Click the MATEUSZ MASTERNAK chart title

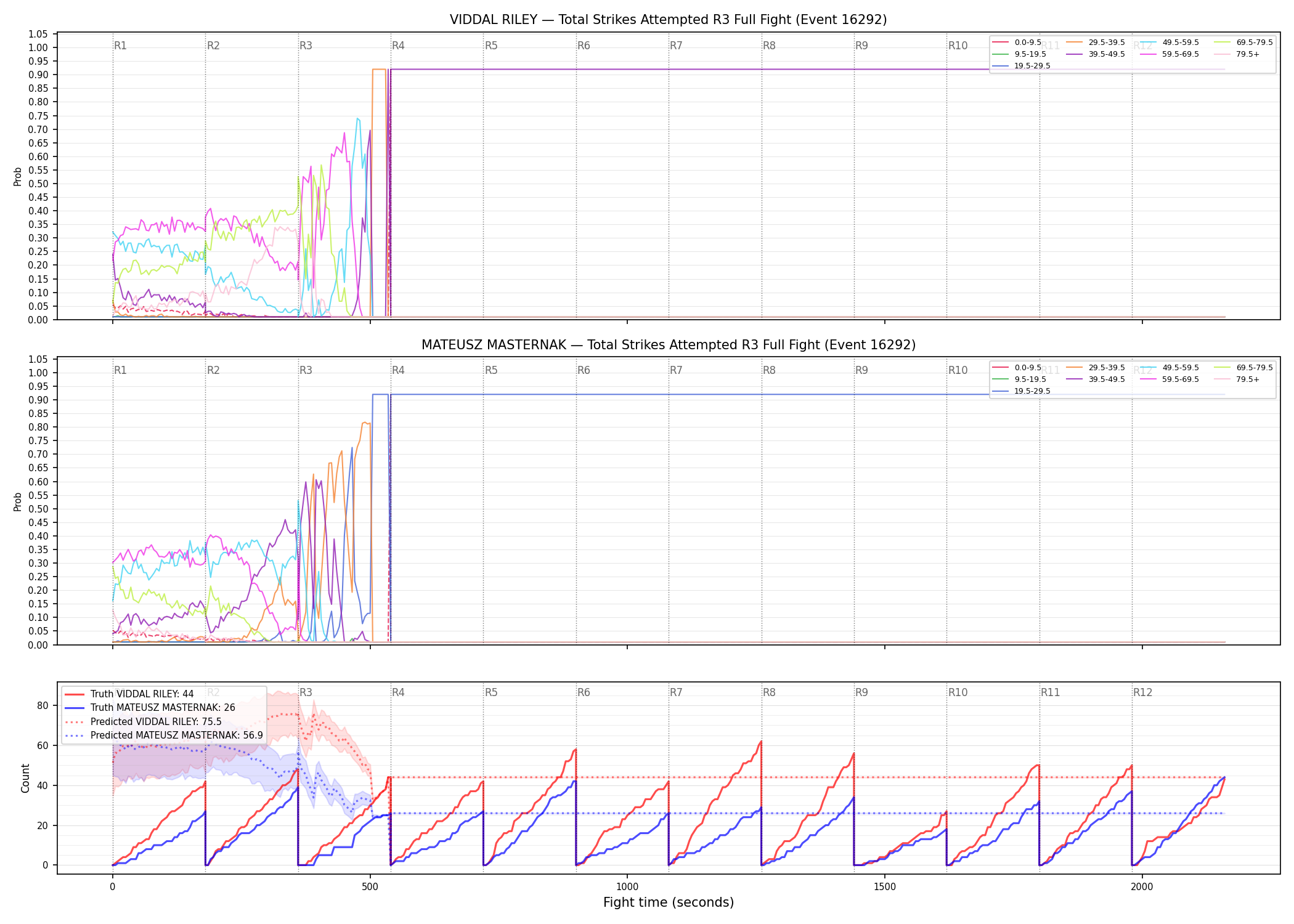[669, 345]
